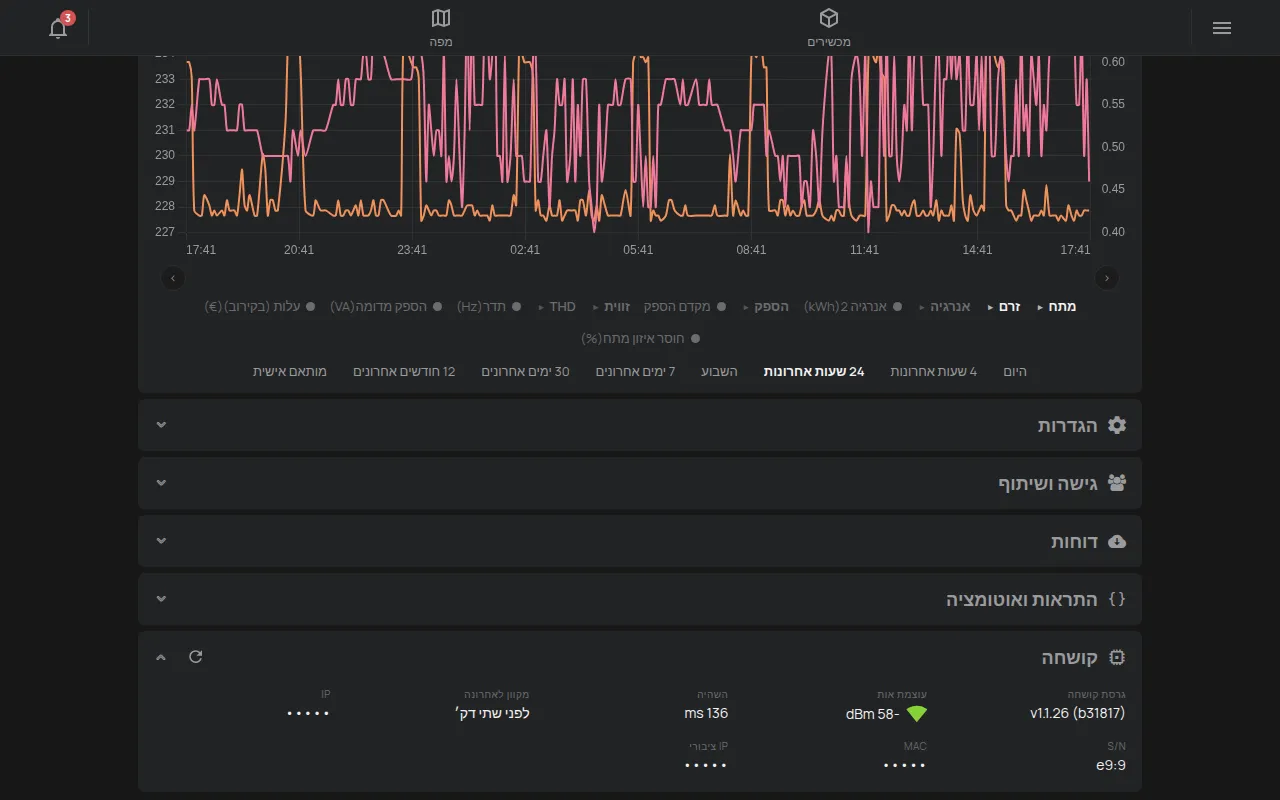This screenshot has width=1280, height=800.
Task: Click the green Wi-Fi signal icon
Action: [917, 714]
